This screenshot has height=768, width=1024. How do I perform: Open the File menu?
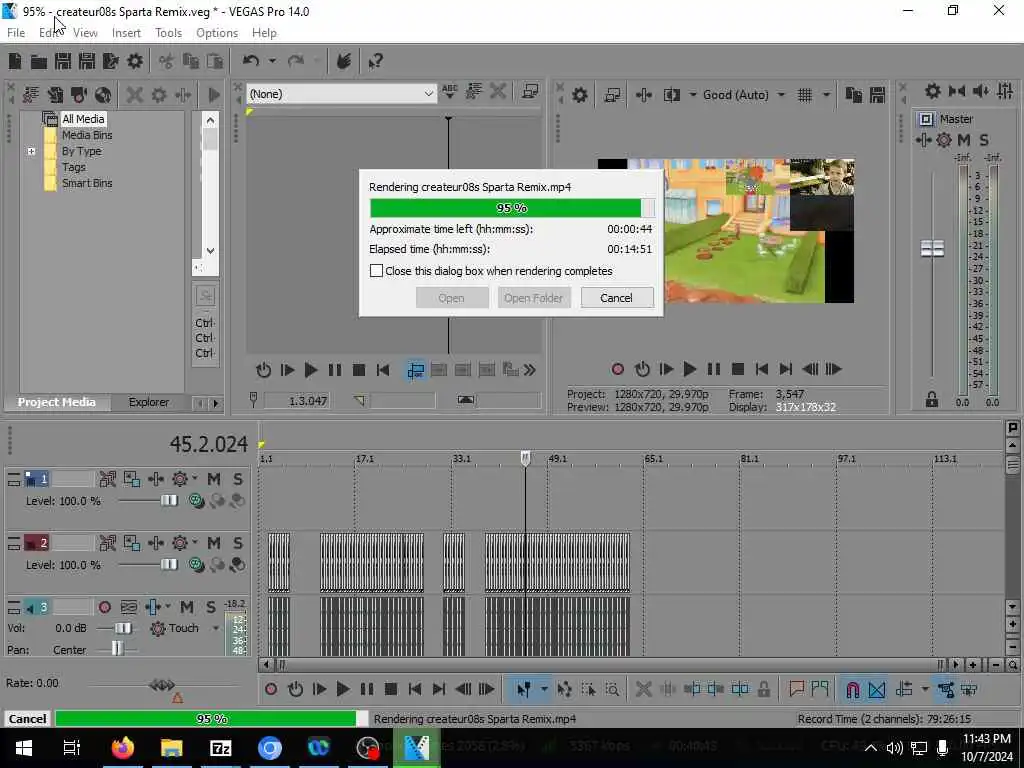(16, 33)
